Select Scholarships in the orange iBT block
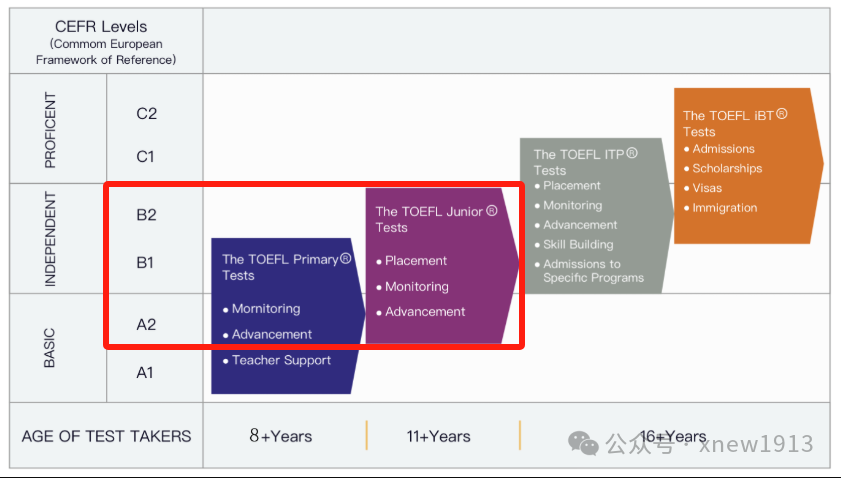 (726, 169)
